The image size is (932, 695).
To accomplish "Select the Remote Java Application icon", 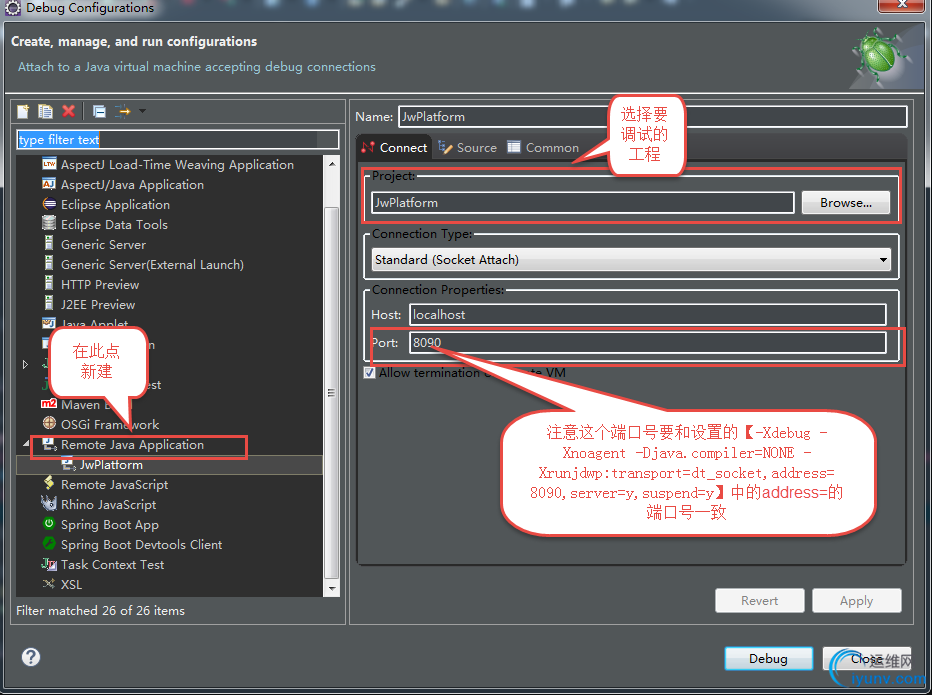I will point(49,444).
